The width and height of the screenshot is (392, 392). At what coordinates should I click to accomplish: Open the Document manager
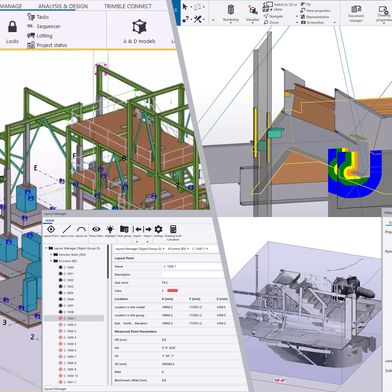[x=356, y=13]
